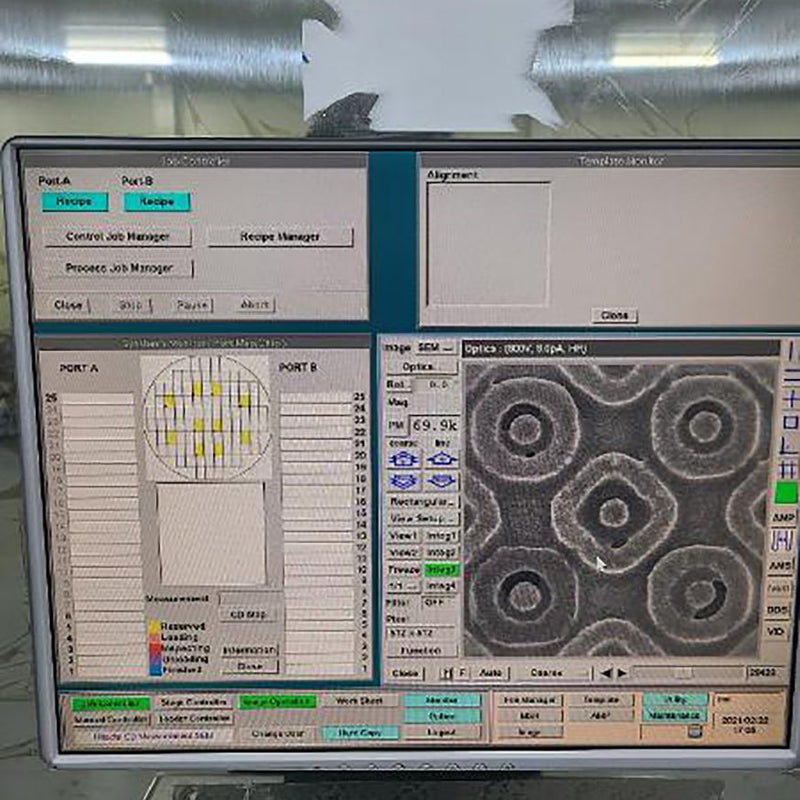Click the green color indicator square
This screenshot has height=800, width=800.
pos(786,493)
